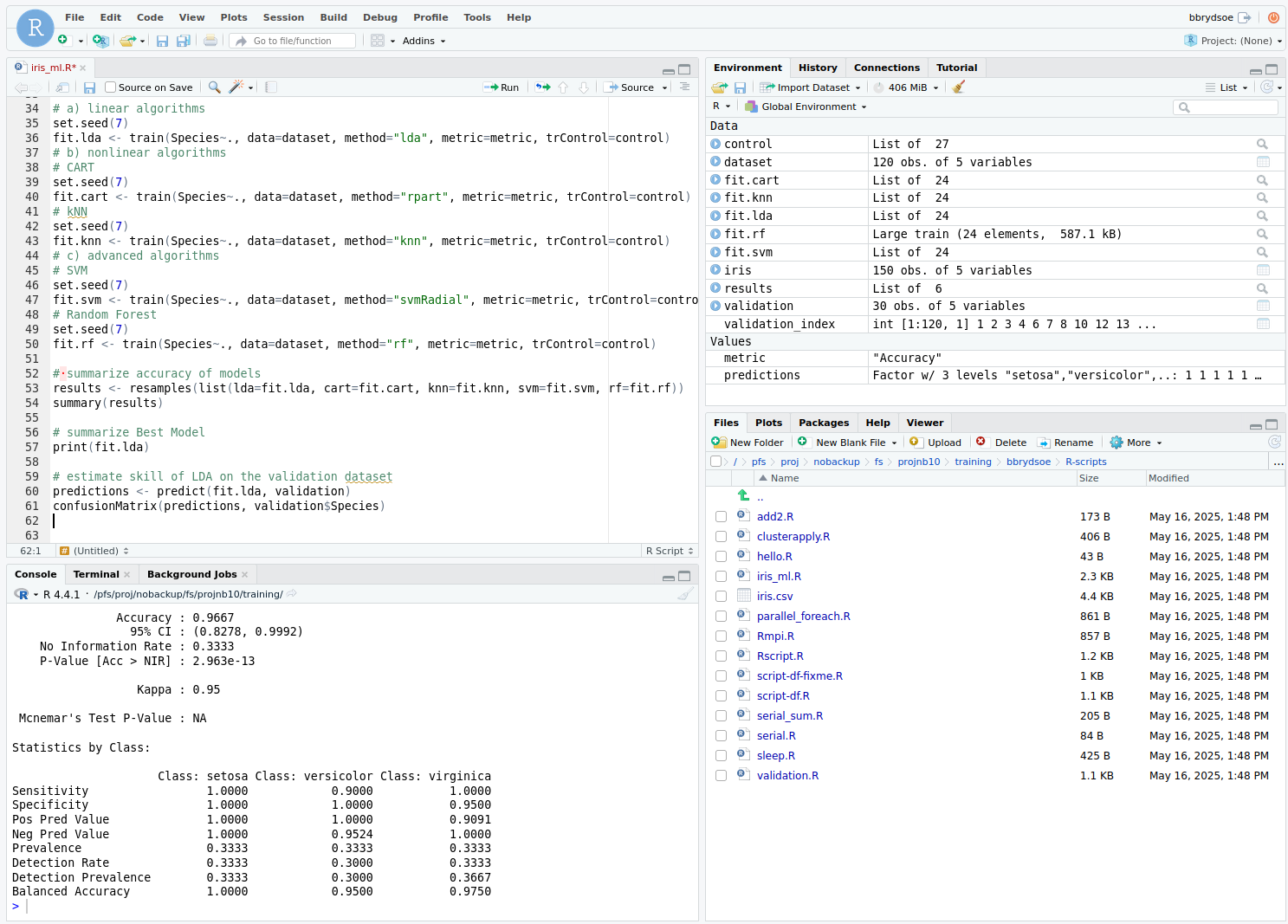Click the Source button
The image size is (1288, 924).
click(x=630, y=87)
